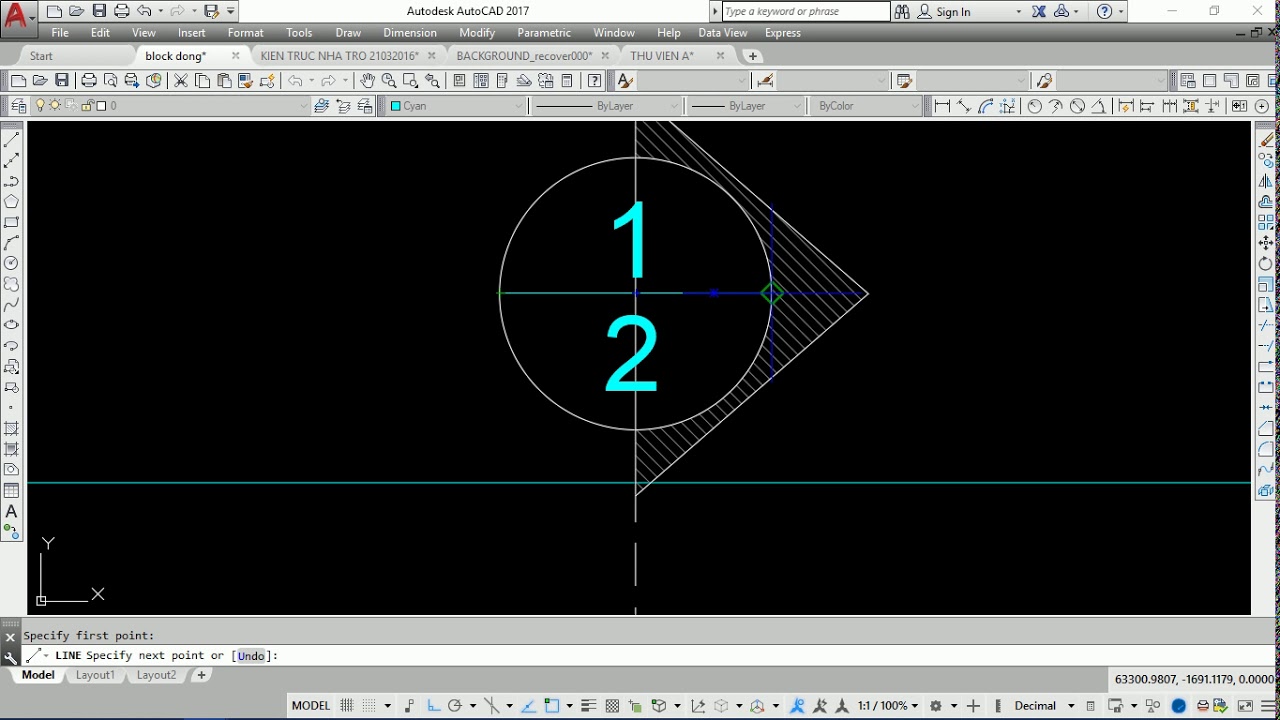Add a new drawing tab with plus
The height and width of the screenshot is (720, 1280).
point(753,56)
